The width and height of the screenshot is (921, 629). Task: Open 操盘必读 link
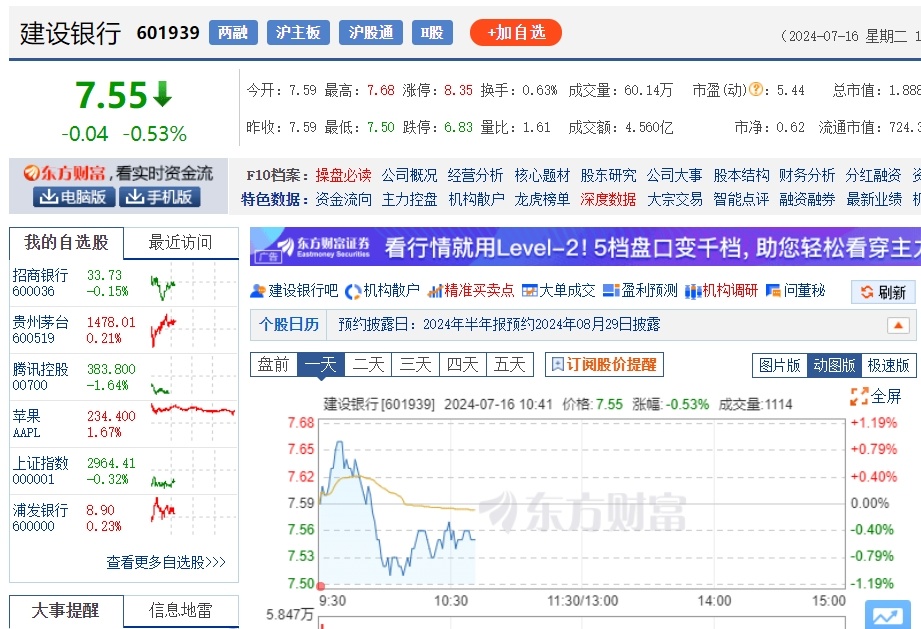[343, 175]
